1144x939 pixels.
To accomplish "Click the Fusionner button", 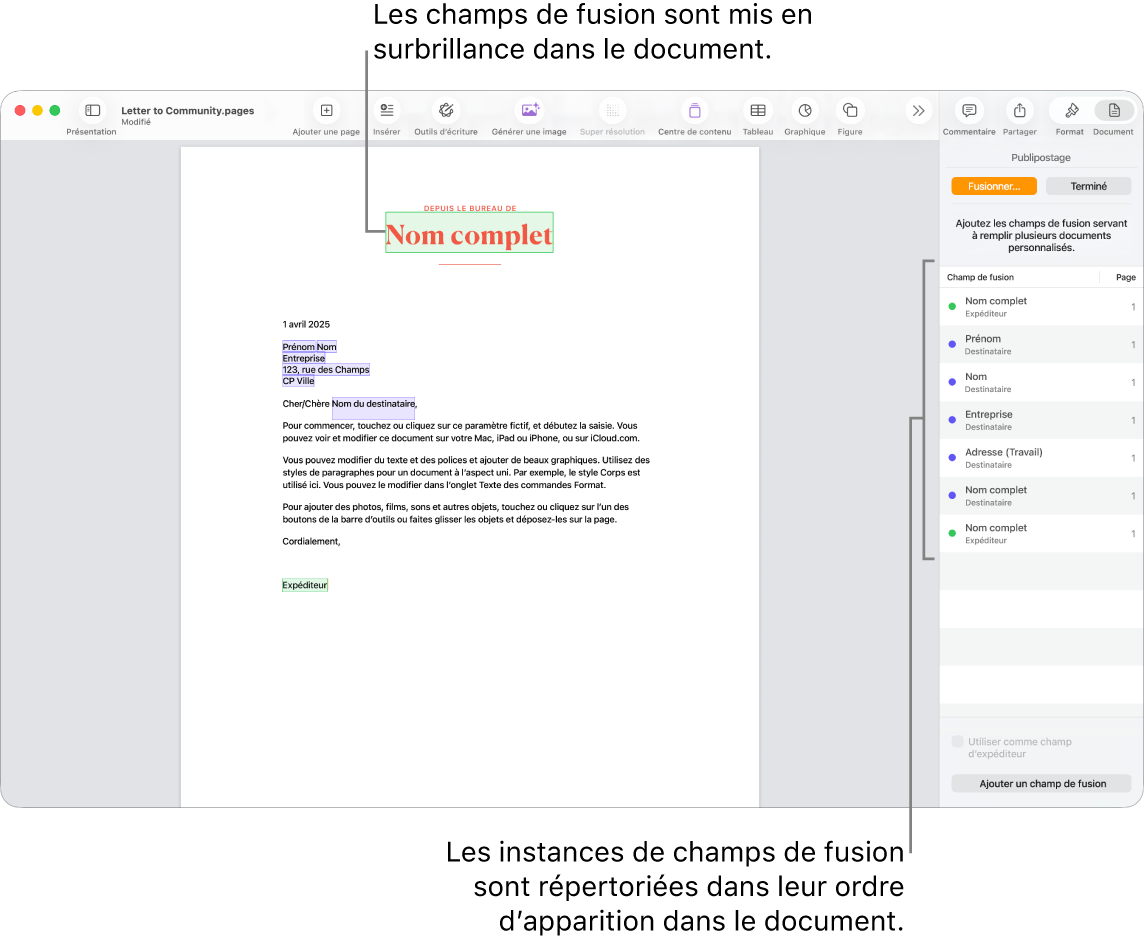I will 993,186.
